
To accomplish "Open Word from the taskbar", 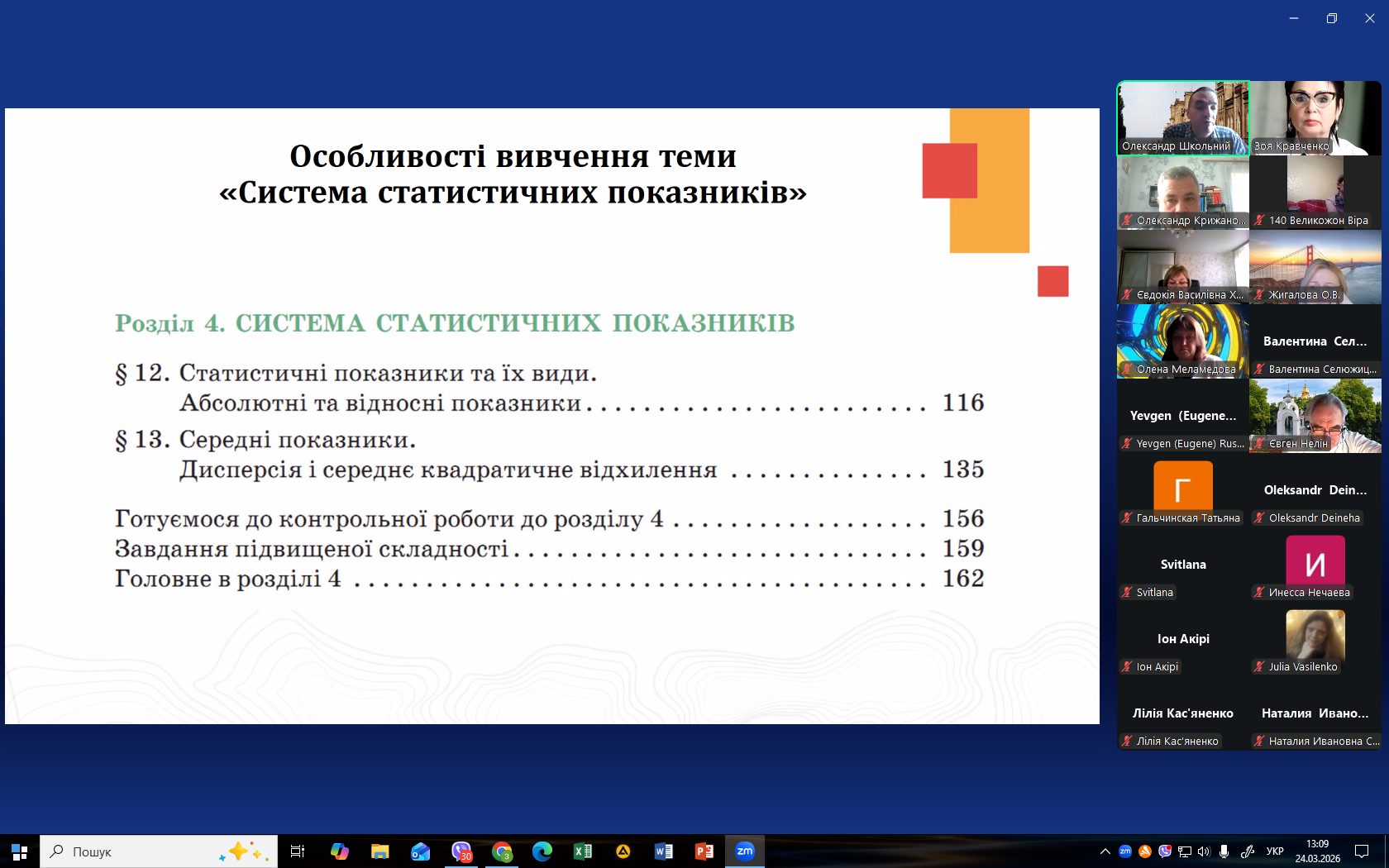I will pyautogui.click(x=664, y=851).
